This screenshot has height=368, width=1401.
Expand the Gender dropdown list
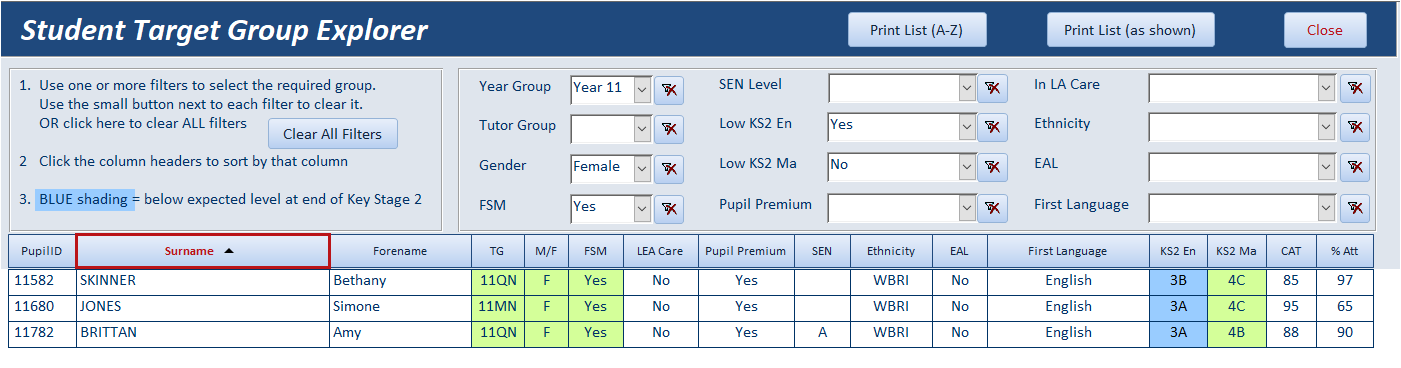[642, 168]
